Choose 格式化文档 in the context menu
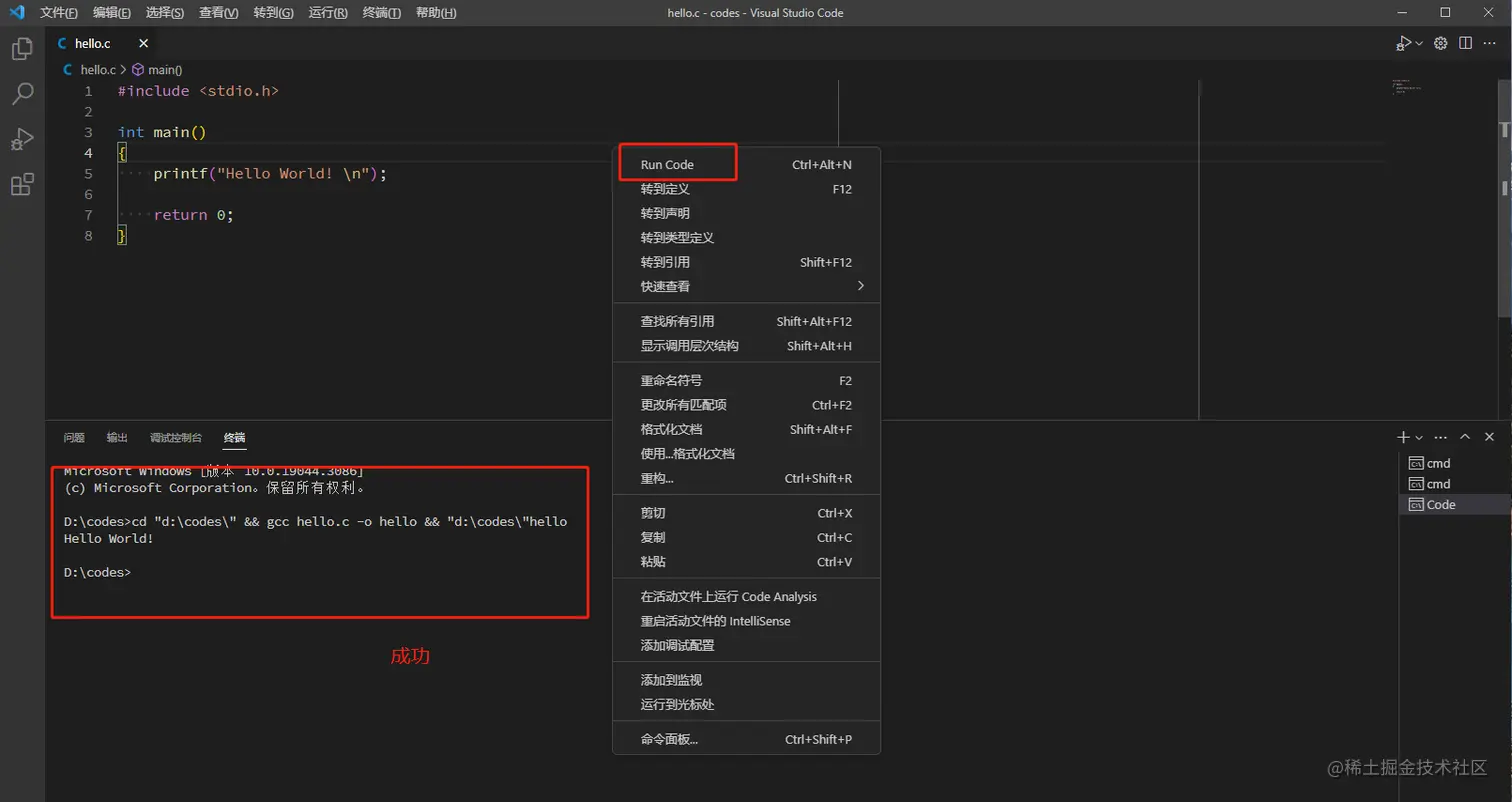Viewport: 1512px width, 802px height. point(746,429)
